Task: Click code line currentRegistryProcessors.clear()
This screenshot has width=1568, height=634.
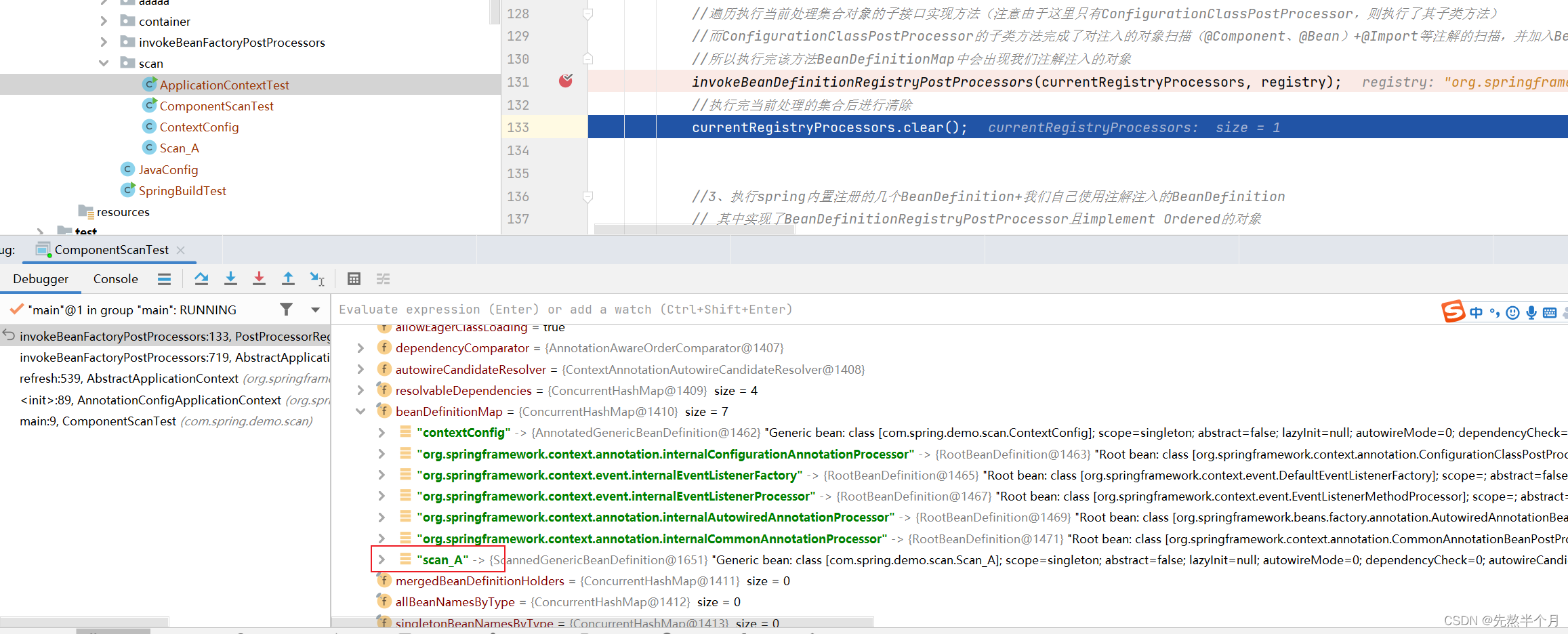Action: click(829, 127)
